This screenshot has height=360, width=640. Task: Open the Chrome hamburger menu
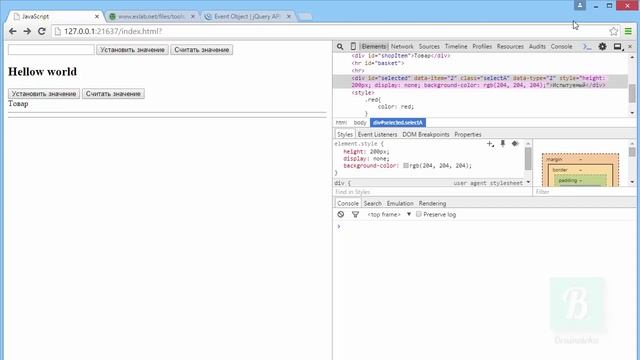click(628, 31)
